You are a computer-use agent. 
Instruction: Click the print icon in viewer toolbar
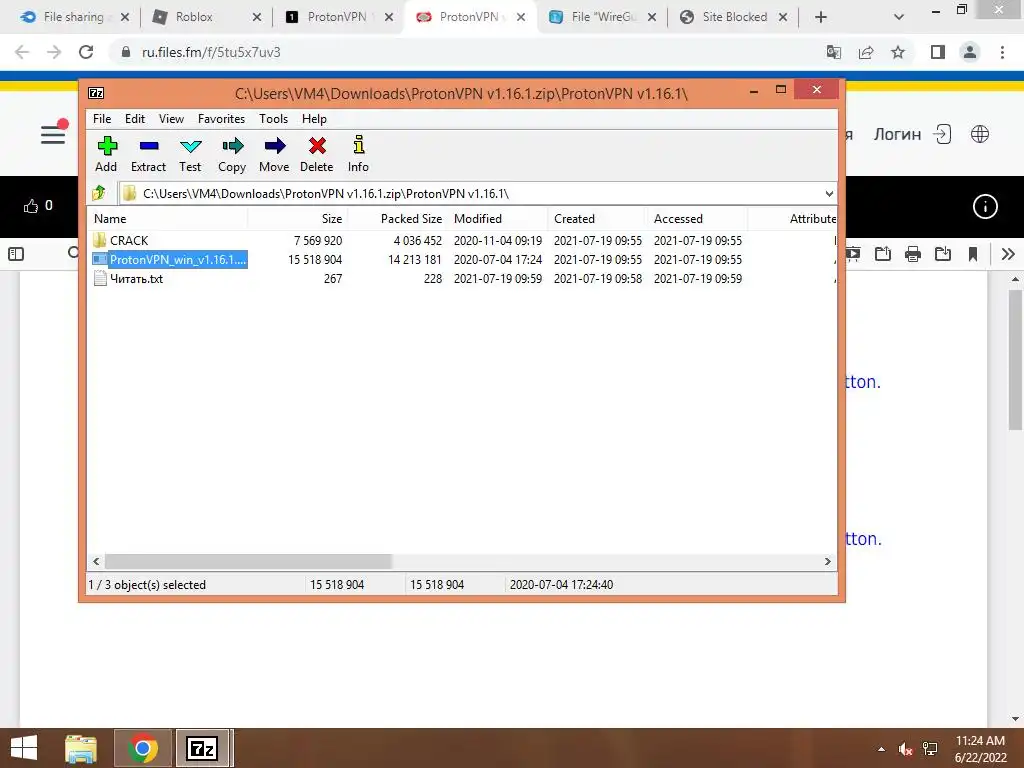[x=913, y=254]
